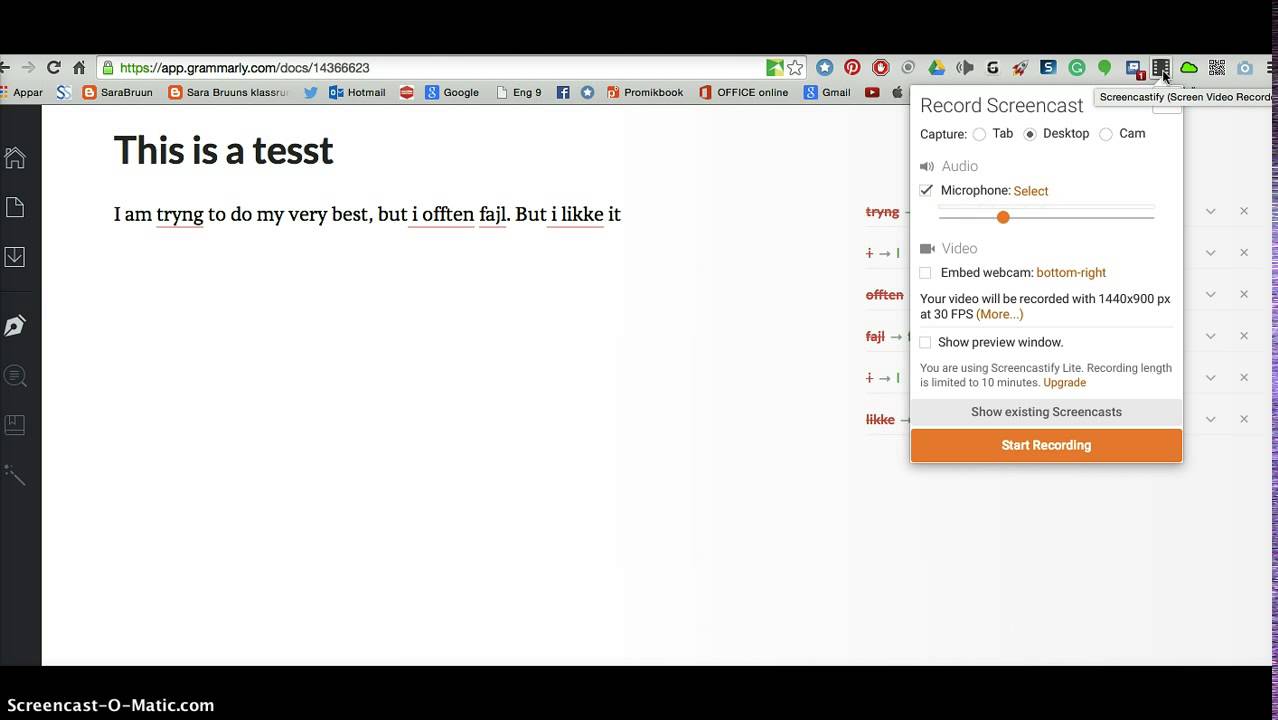Viewport: 1278px width, 720px height.
Task: Dismiss the tryng suggestion with X
Action: coord(1244,211)
